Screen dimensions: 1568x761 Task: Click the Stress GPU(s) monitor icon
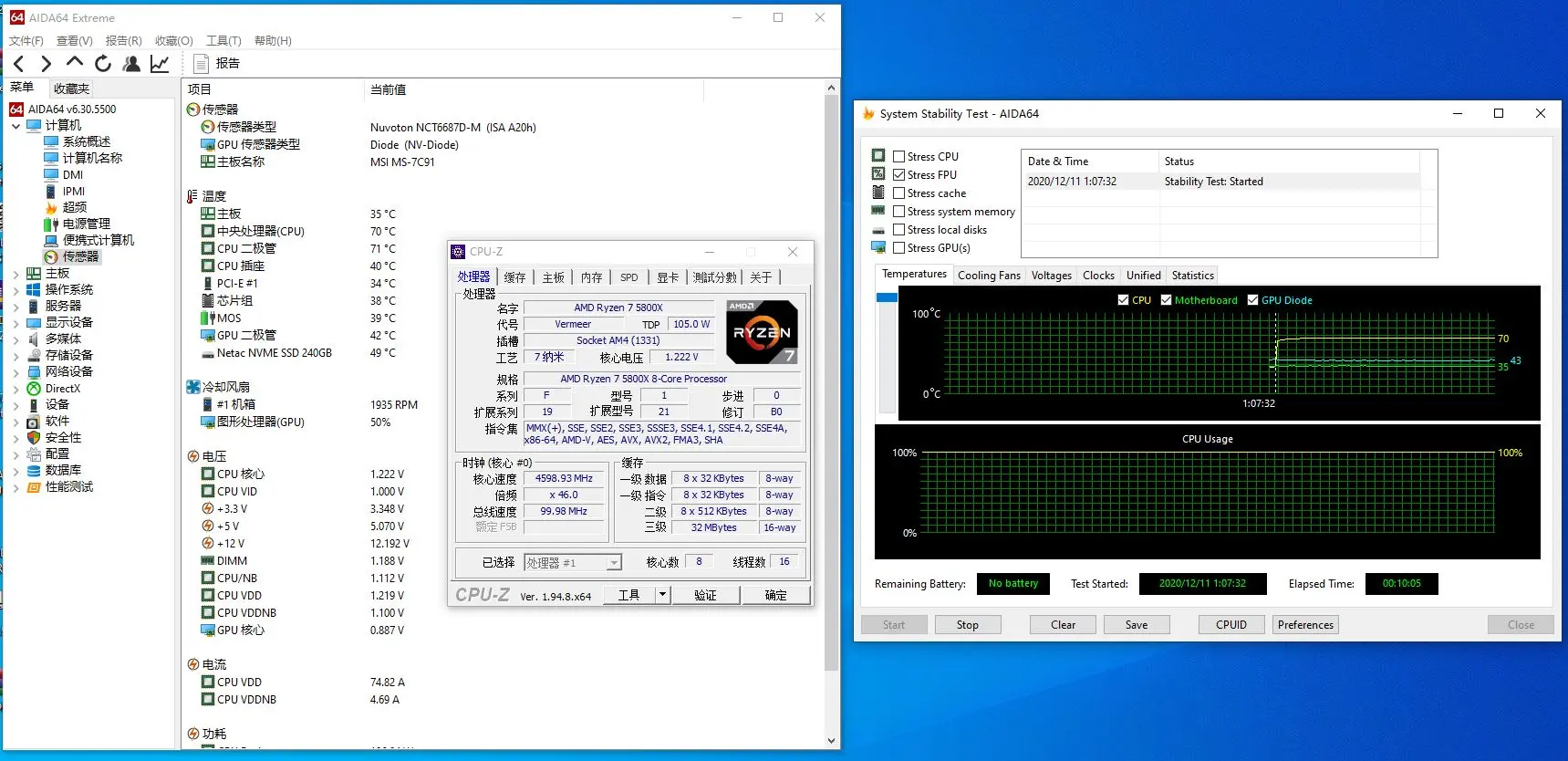point(878,247)
